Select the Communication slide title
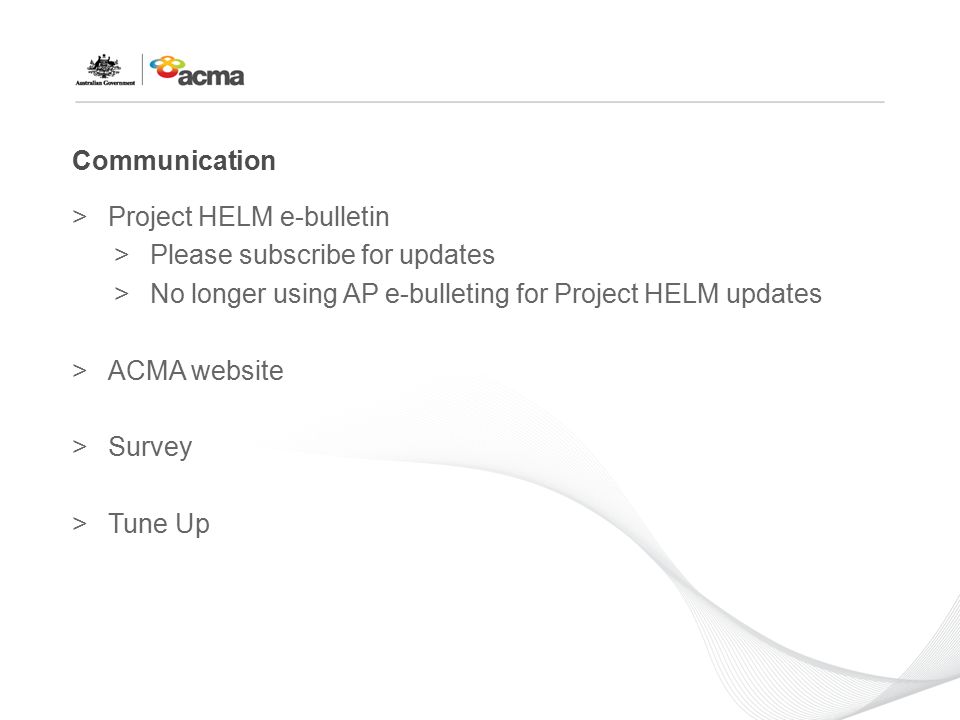Screen dimensions: 960x720 (x=174, y=161)
